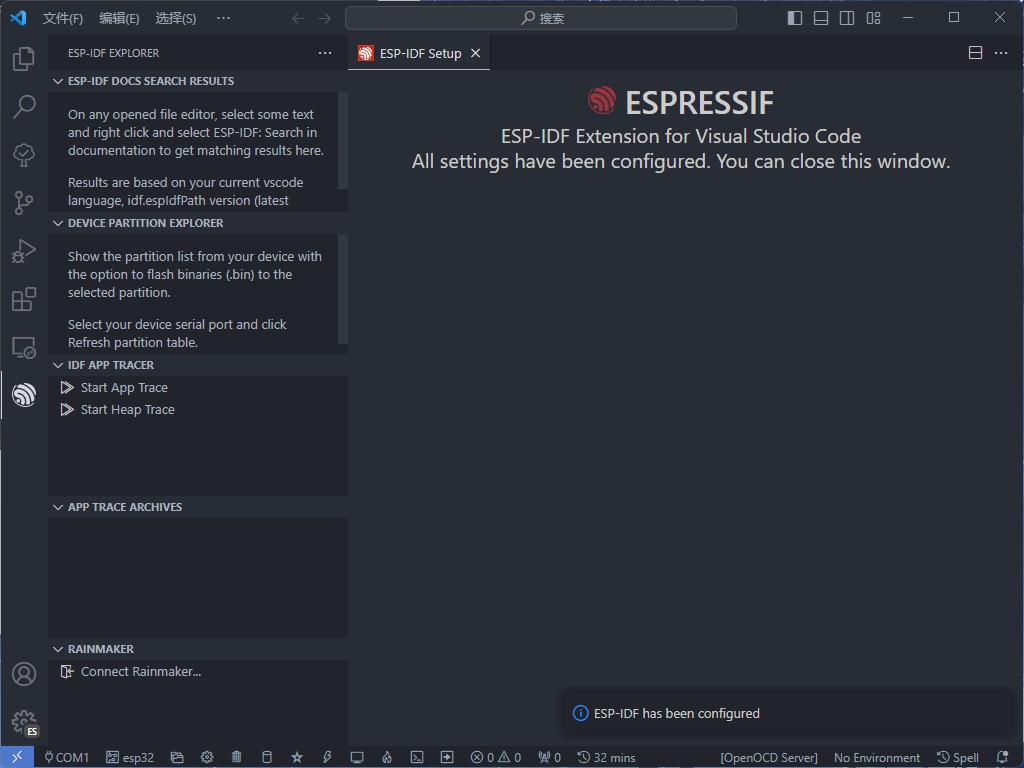Open ESP-IDF terminal icon in status bar
Screen dimensions: 1024x768
(417, 757)
